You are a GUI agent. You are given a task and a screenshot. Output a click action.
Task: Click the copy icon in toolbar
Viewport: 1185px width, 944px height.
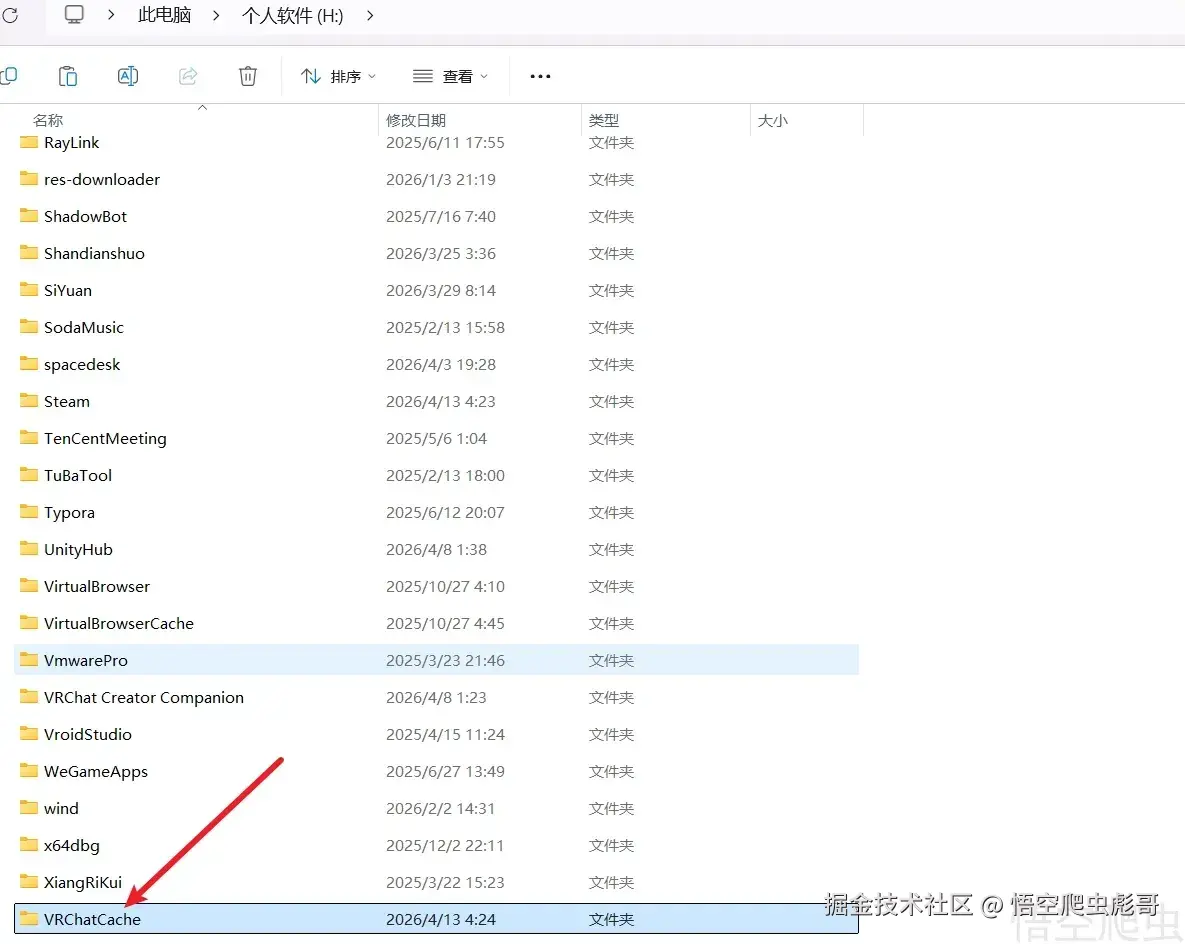[8, 76]
